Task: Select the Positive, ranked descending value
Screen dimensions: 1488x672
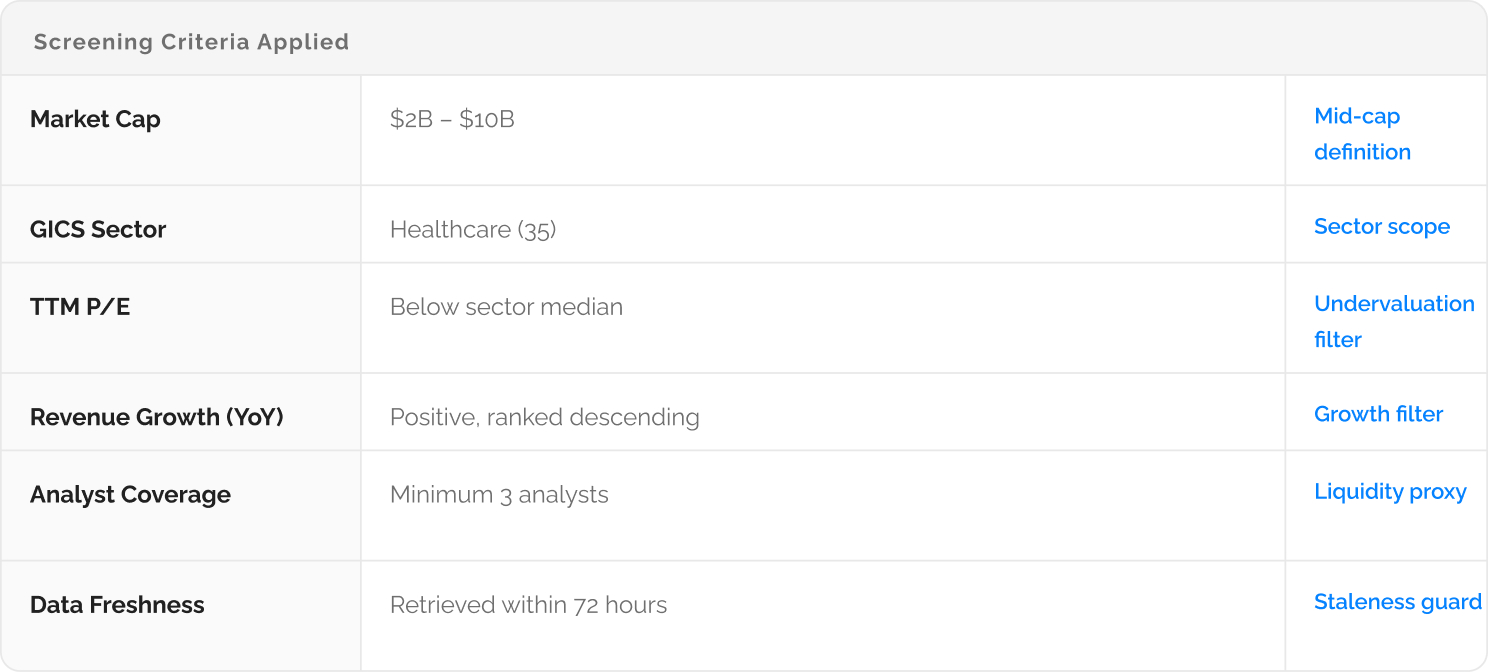Action: click(544, 417)
